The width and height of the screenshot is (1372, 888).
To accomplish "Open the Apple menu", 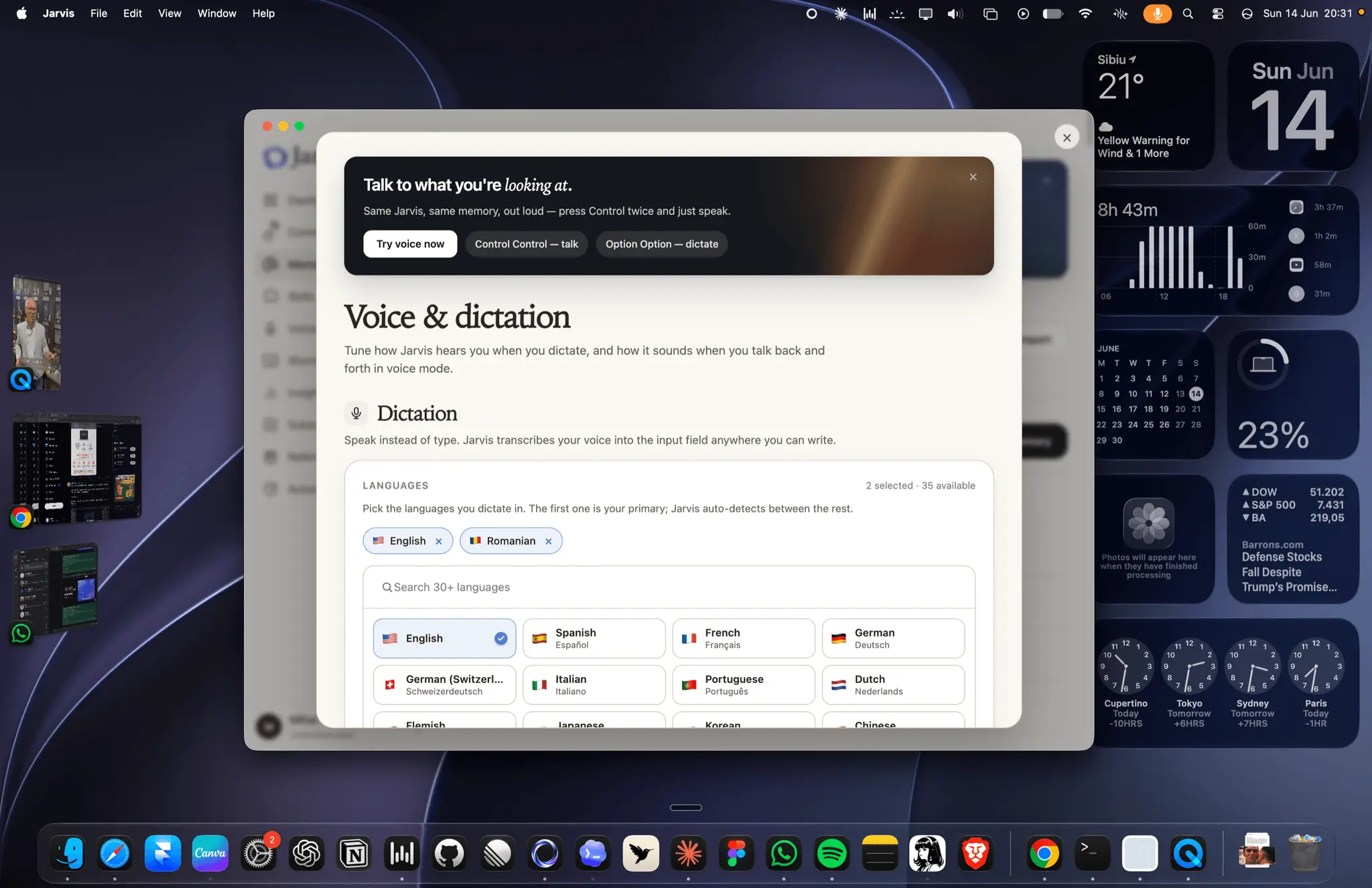I will (21, 13).
